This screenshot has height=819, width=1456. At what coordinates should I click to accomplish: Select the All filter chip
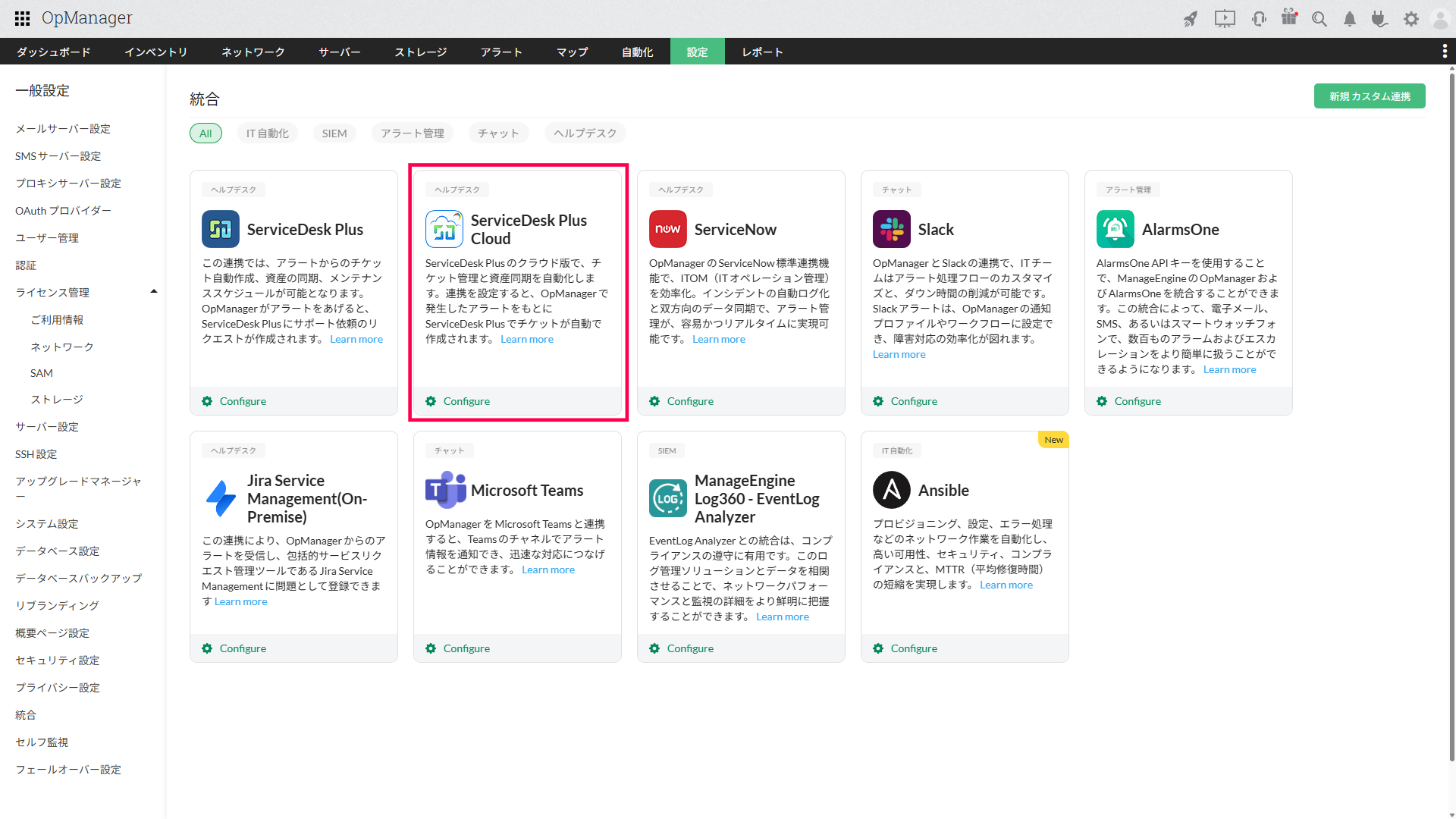click(206, 133)
